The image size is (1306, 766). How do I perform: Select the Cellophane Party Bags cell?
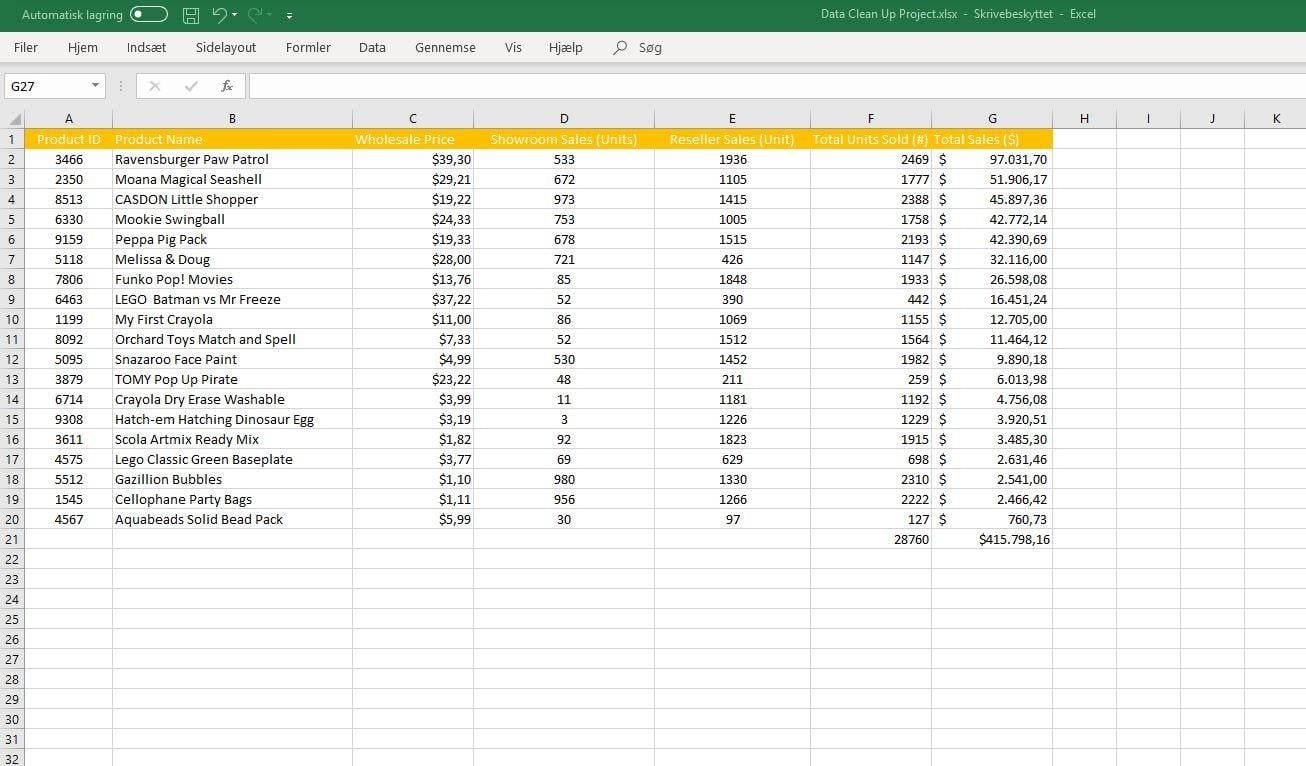[x=232, y=499]
